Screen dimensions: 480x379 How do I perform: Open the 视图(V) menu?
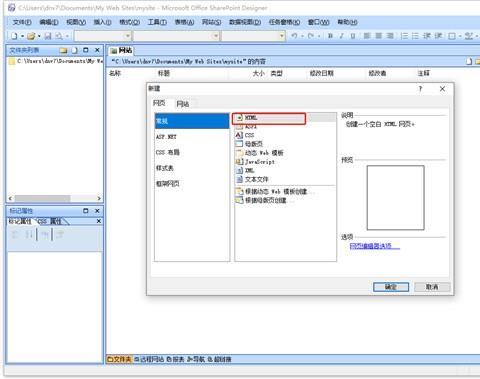coord(76,22)
